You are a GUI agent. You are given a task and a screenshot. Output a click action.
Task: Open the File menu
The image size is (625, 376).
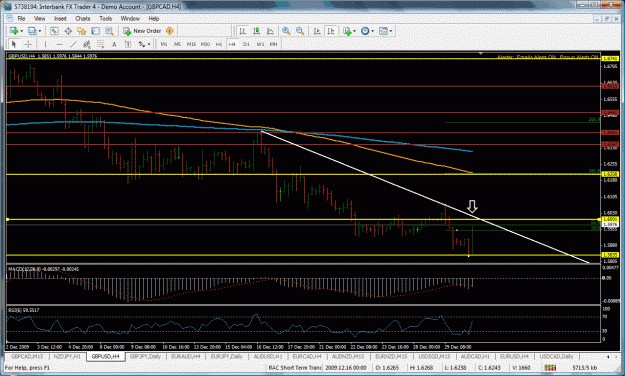(21, 18)
